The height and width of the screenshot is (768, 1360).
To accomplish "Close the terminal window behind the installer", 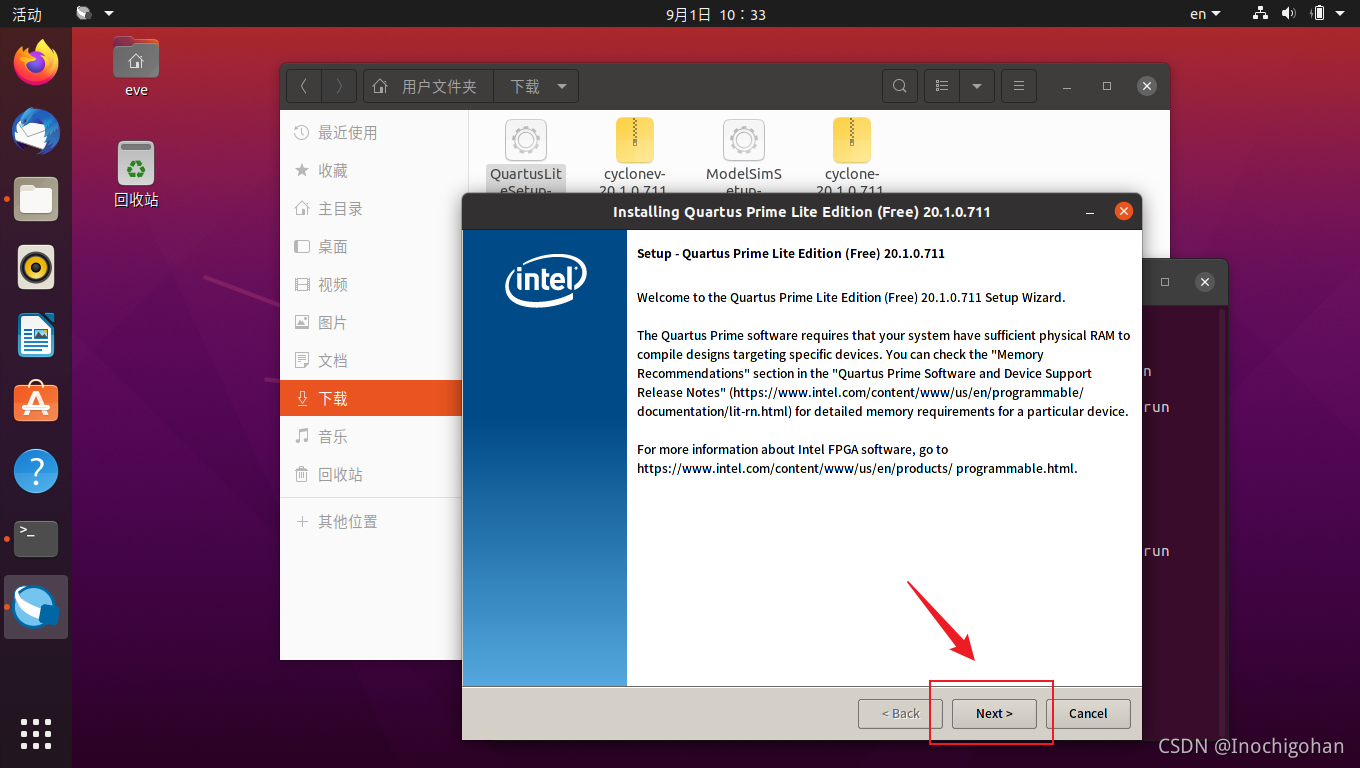I will tap(1205, 282).
